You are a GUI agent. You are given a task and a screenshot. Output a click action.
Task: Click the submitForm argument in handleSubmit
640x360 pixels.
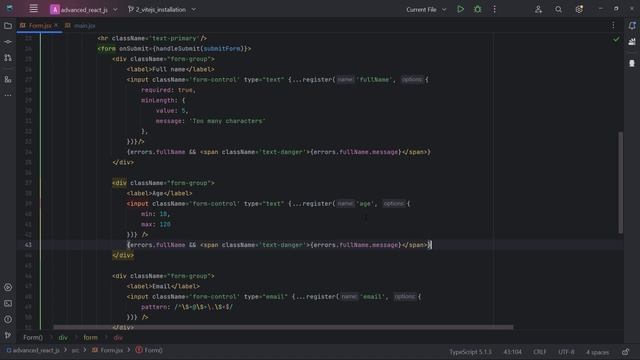pos(222,49)
